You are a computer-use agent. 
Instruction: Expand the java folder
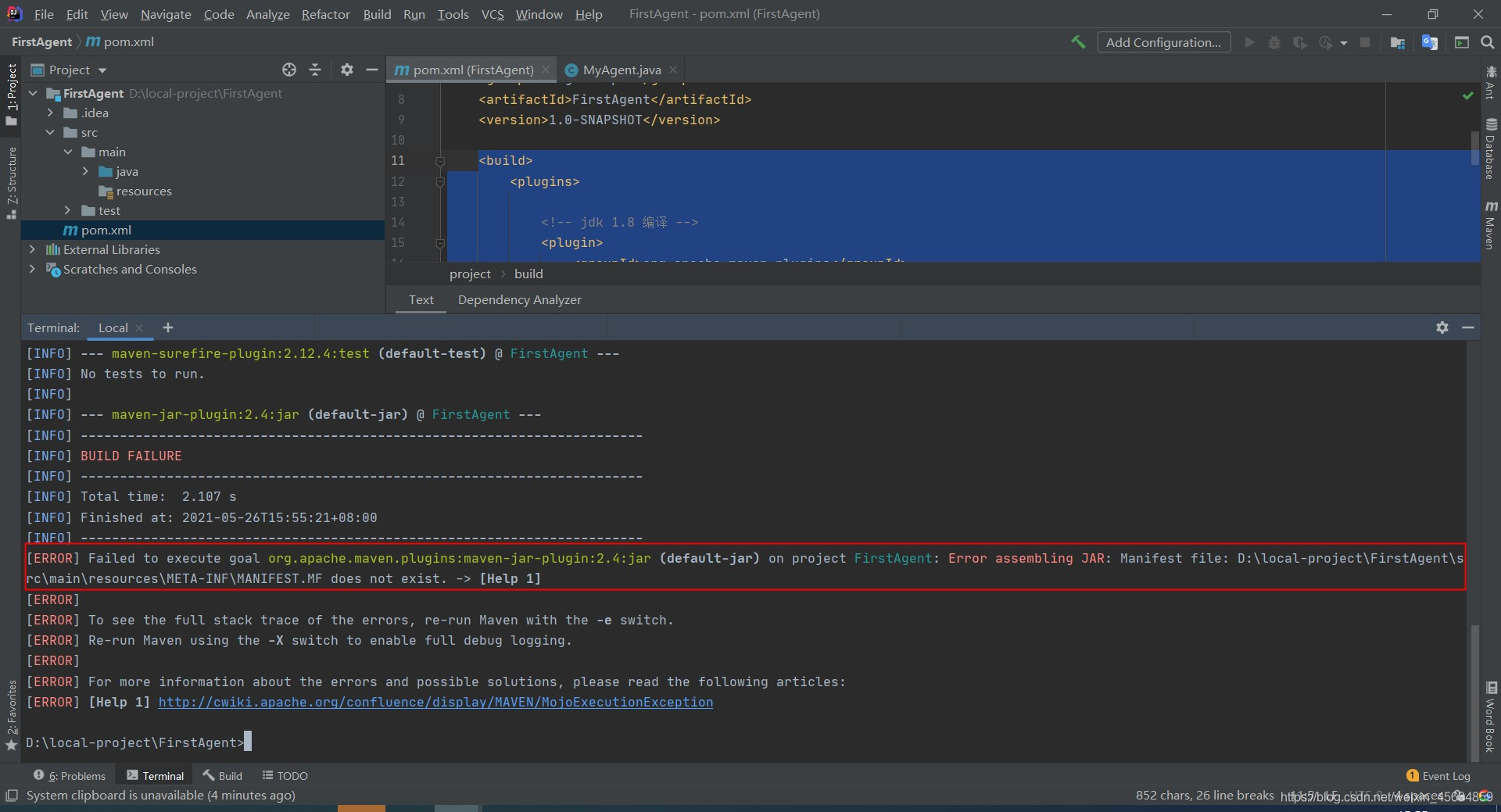(85, 171)
